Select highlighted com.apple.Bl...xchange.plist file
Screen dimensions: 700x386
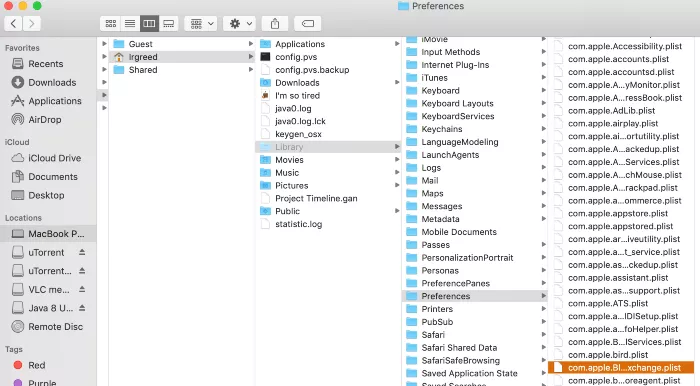coord(622,368)
